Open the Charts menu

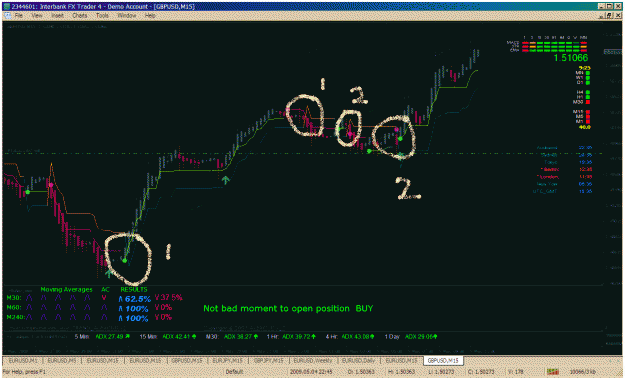point(80,16)
